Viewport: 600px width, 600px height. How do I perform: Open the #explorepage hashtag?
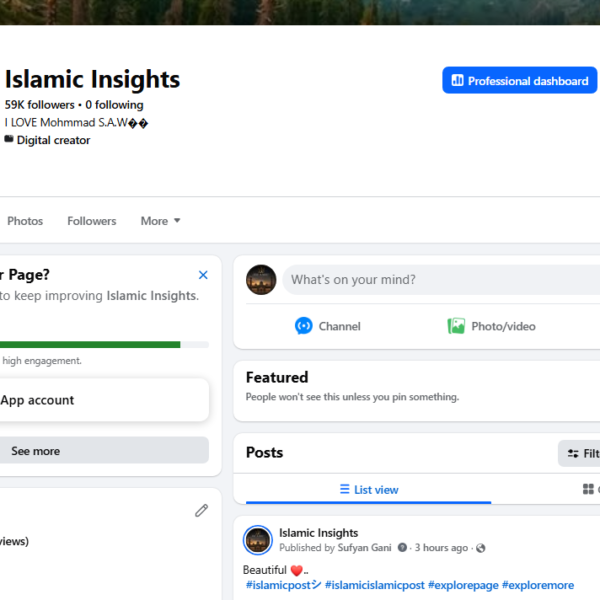[x=463, y=585]
